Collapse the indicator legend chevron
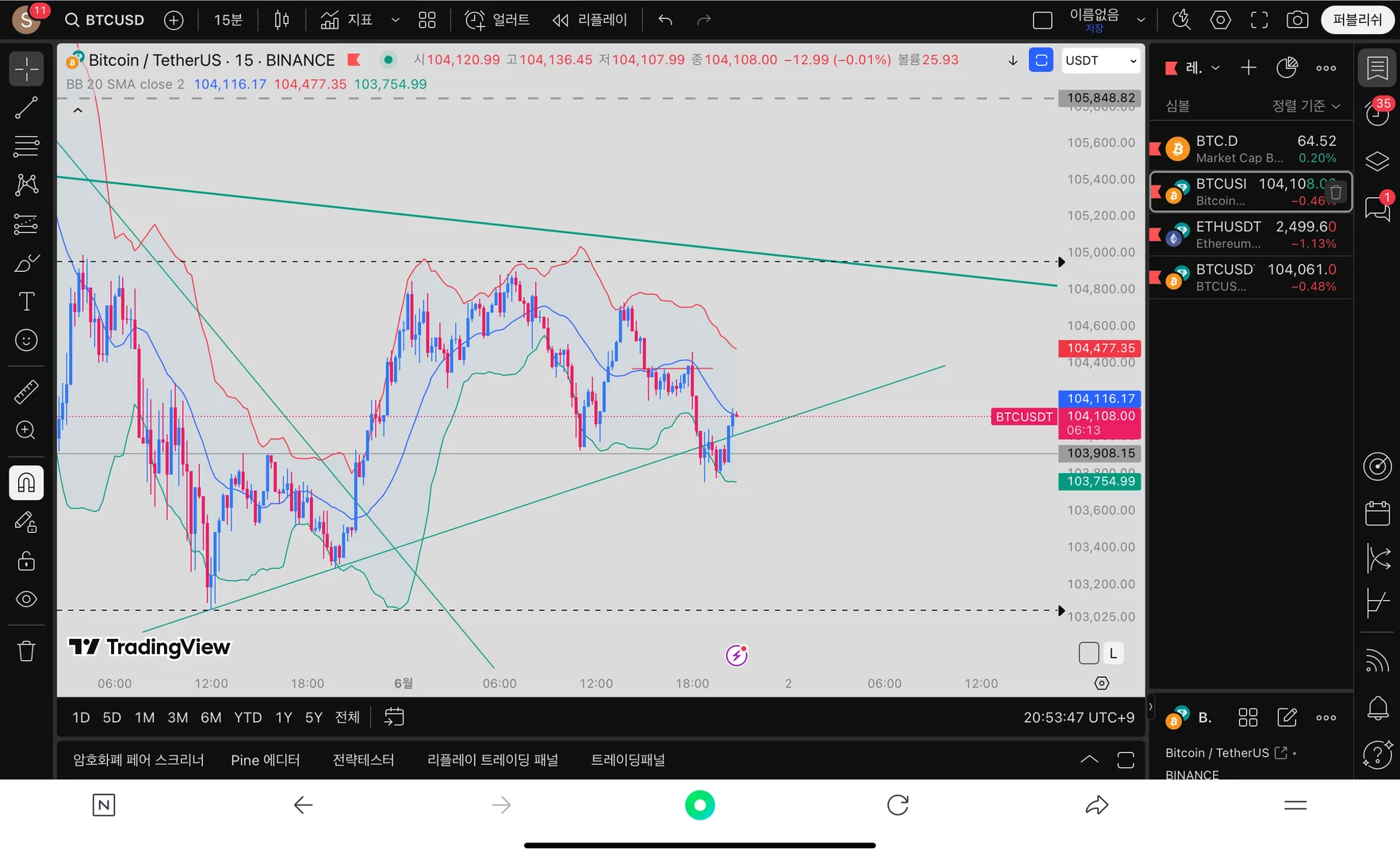Screen dimensions: 1400x856 pos(78,110)
